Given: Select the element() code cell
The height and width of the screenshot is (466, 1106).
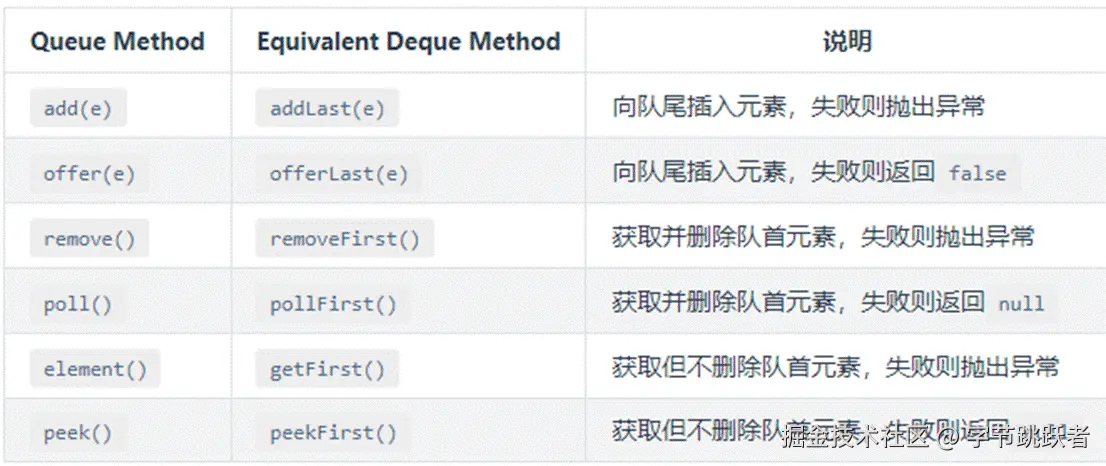Looking at the screenshot, I should pyautogui.click(x=95, y=369).
